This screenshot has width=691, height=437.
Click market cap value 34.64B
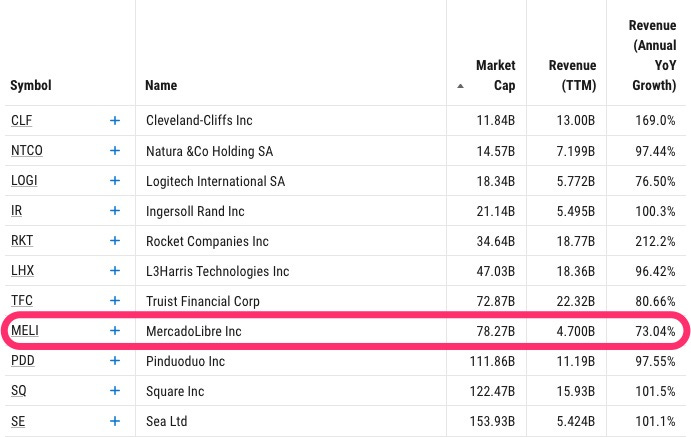tap(496, 241)
